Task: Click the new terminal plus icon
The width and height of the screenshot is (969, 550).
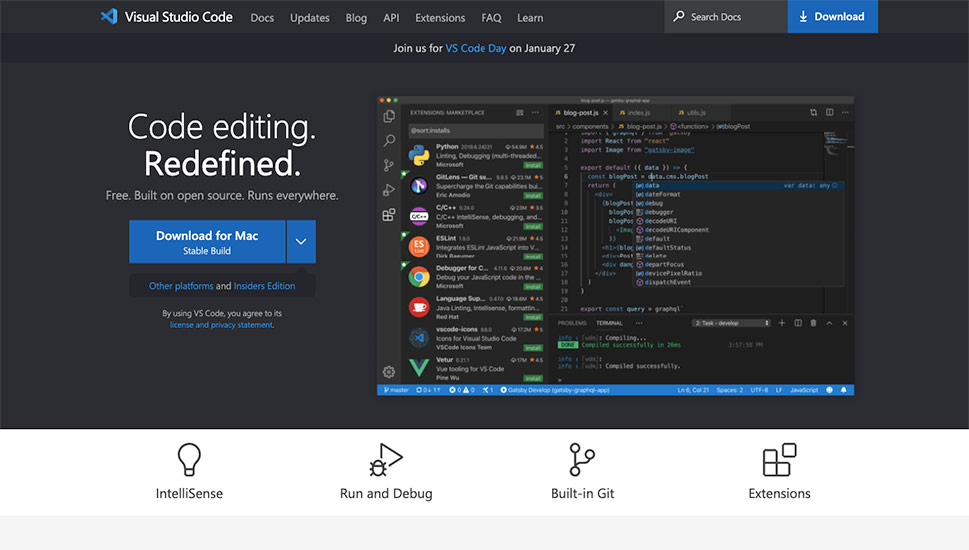Action: [x=782, y=323]
